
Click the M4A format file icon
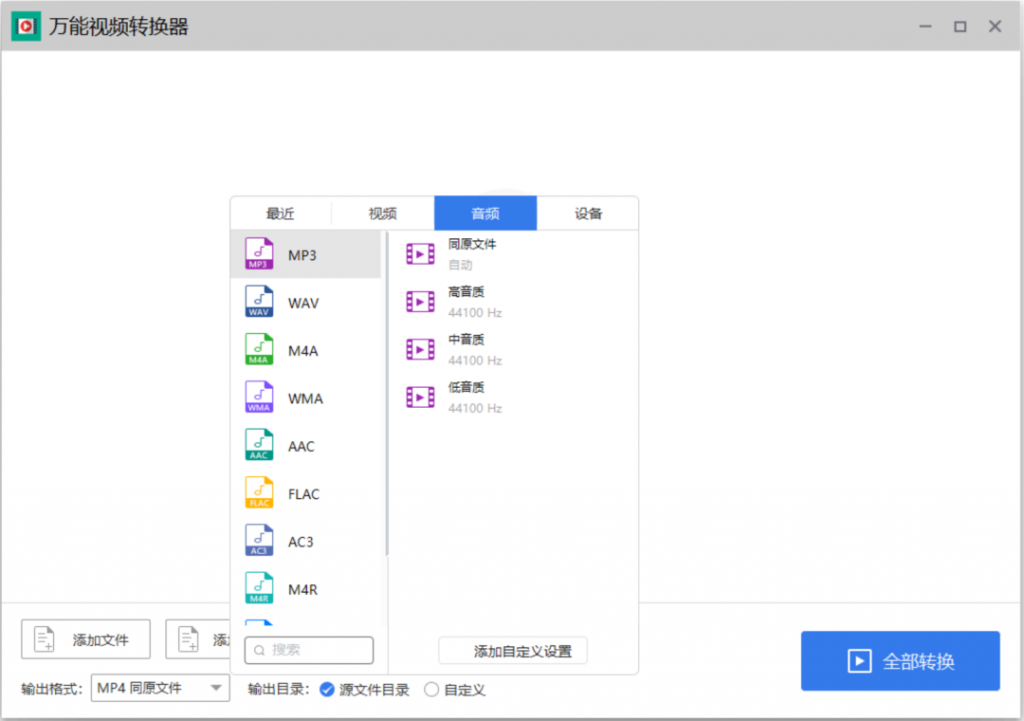point(259,349)
